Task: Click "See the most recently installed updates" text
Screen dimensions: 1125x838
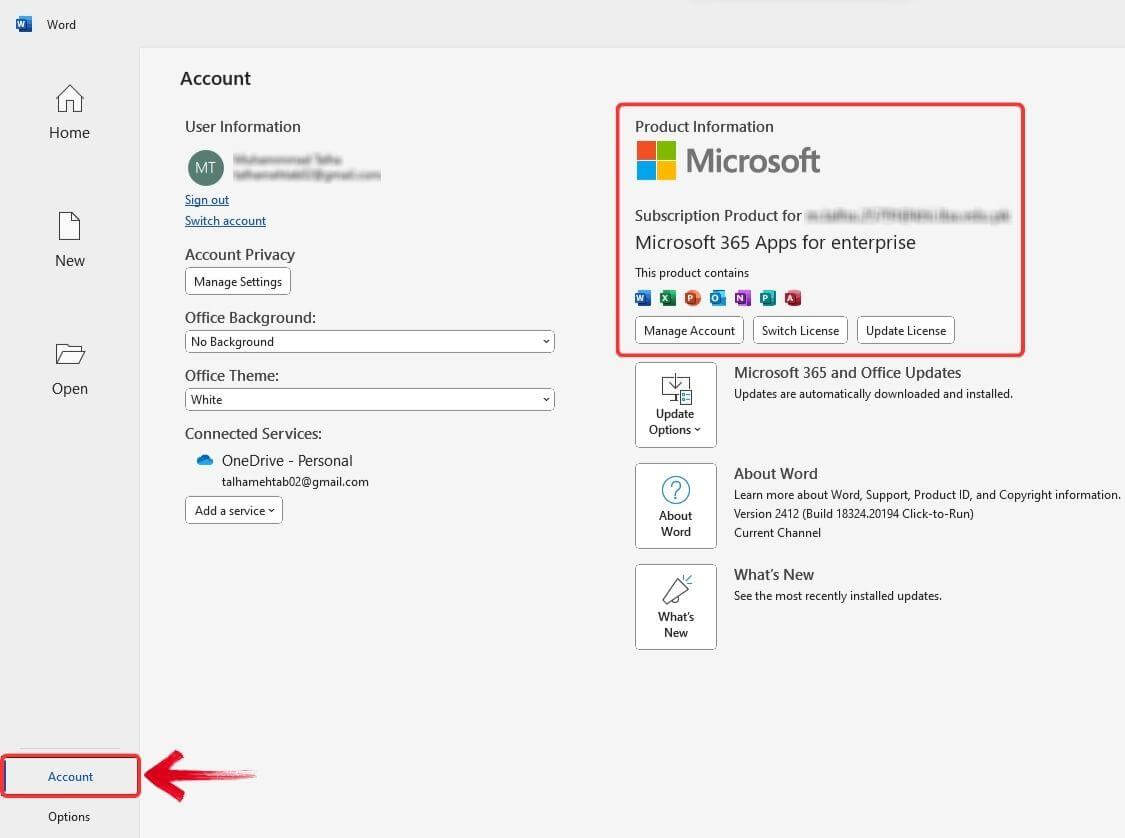Action: tap(837, 596)
